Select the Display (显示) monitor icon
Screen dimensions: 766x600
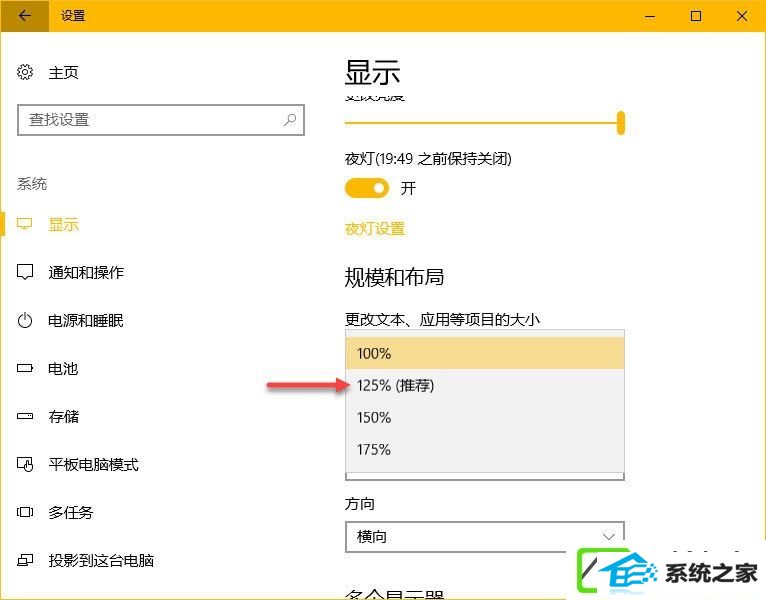coord(24,224)
